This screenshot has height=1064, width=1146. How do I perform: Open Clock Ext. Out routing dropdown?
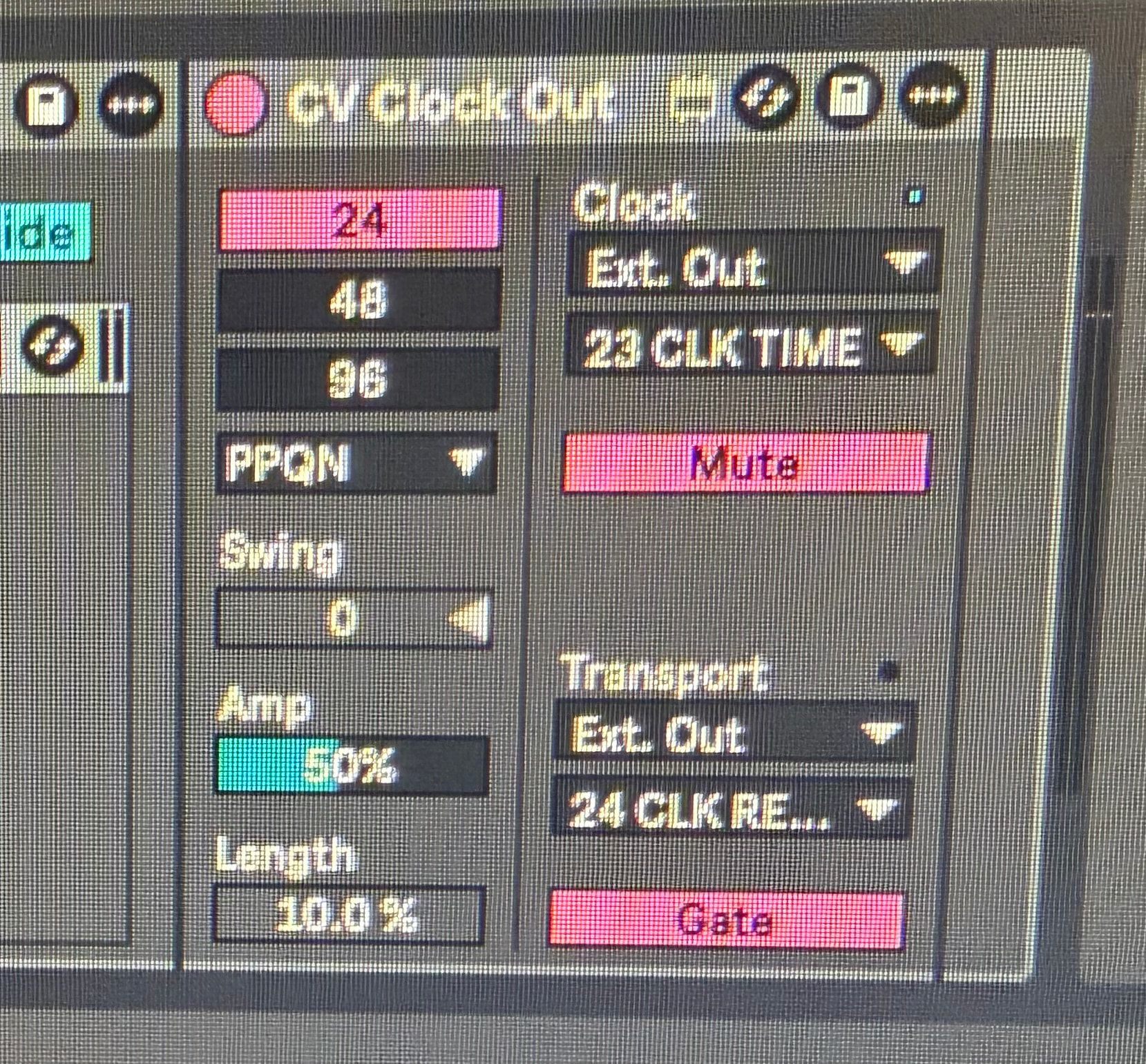[x=752, y=265]
